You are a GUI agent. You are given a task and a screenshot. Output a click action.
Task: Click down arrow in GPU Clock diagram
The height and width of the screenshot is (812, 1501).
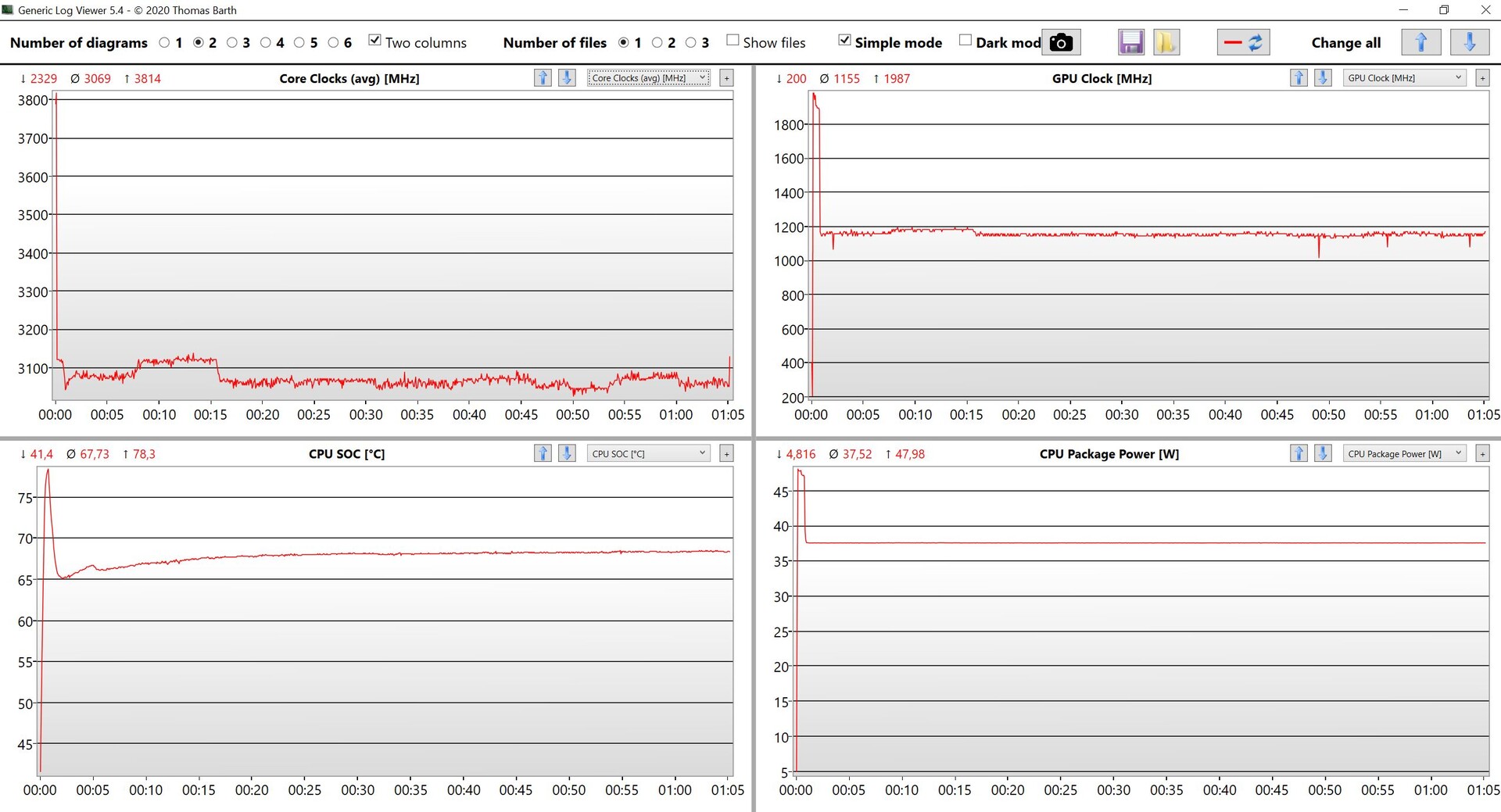(1323, 78)
